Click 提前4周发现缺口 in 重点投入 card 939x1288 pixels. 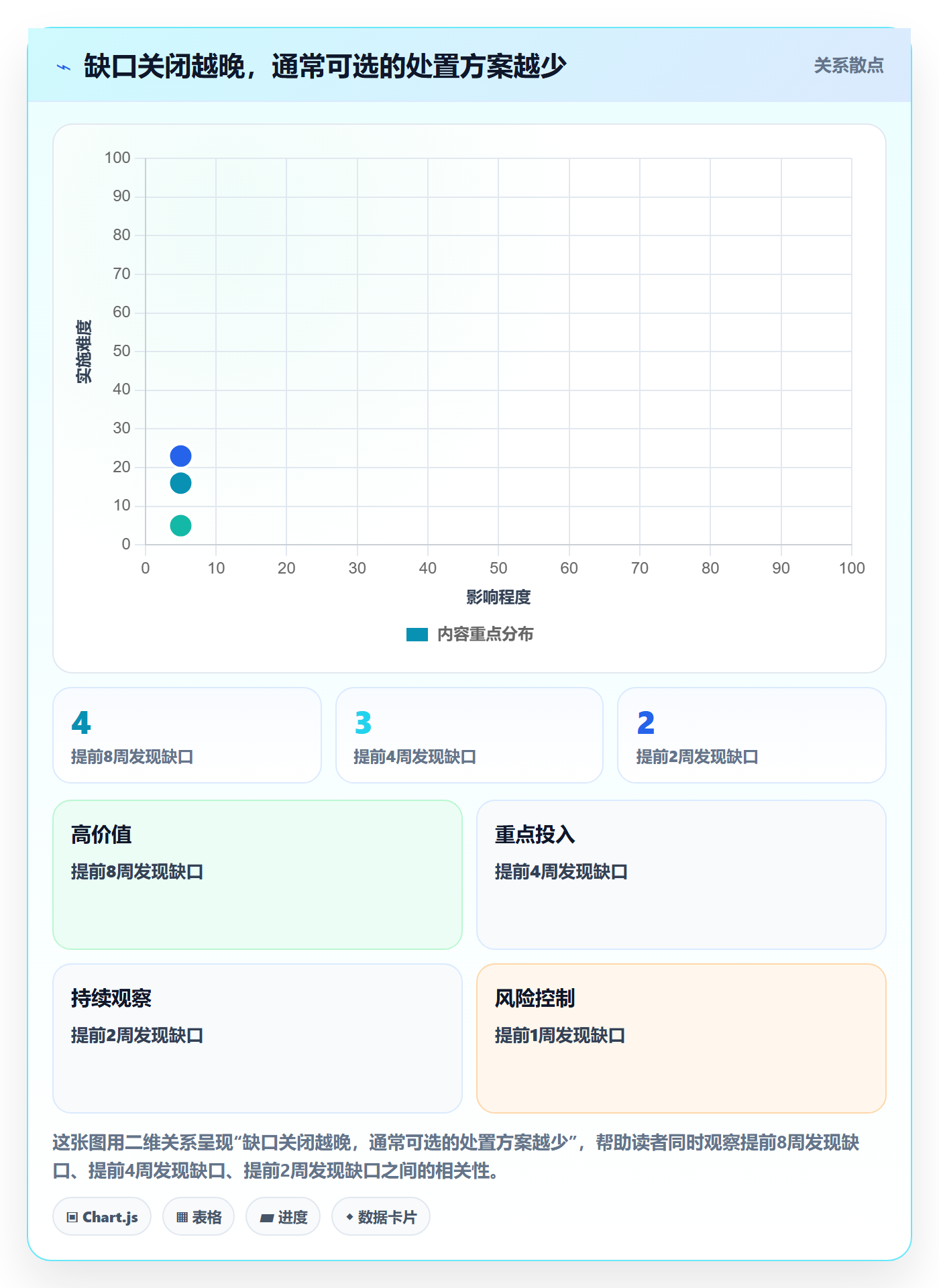tap(561, 872)
